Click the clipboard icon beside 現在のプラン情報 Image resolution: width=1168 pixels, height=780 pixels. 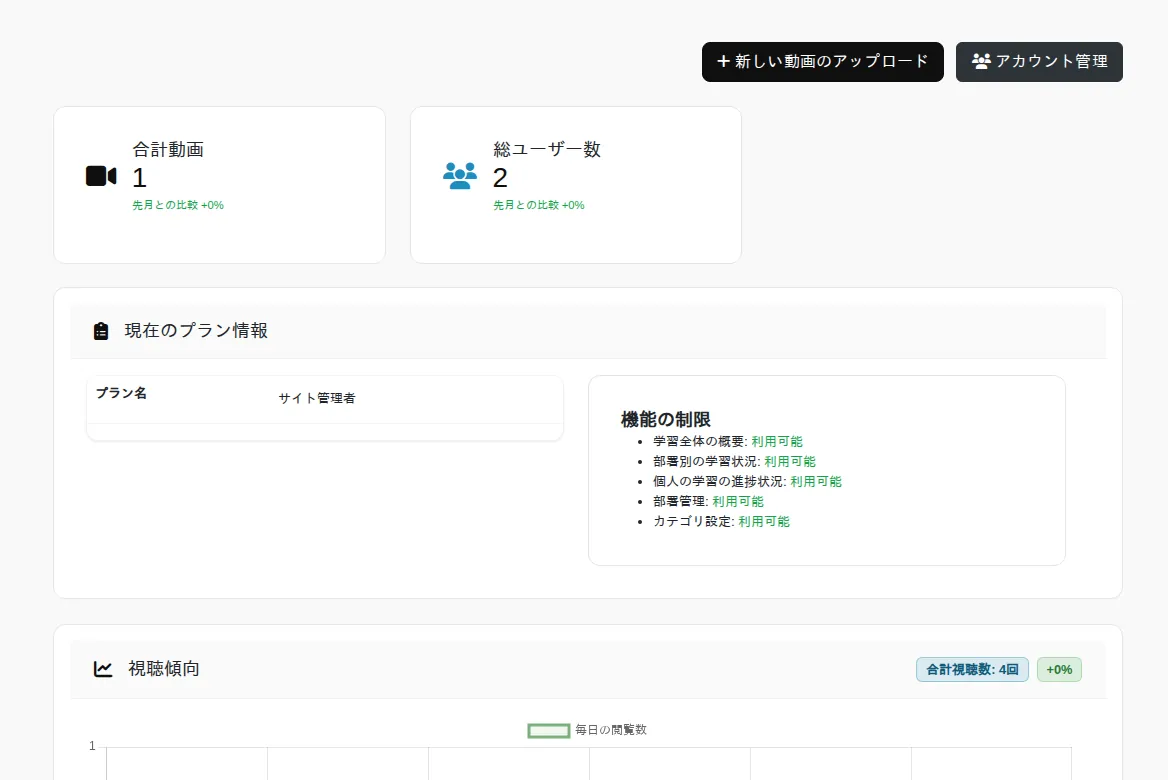tap(101, 331)
